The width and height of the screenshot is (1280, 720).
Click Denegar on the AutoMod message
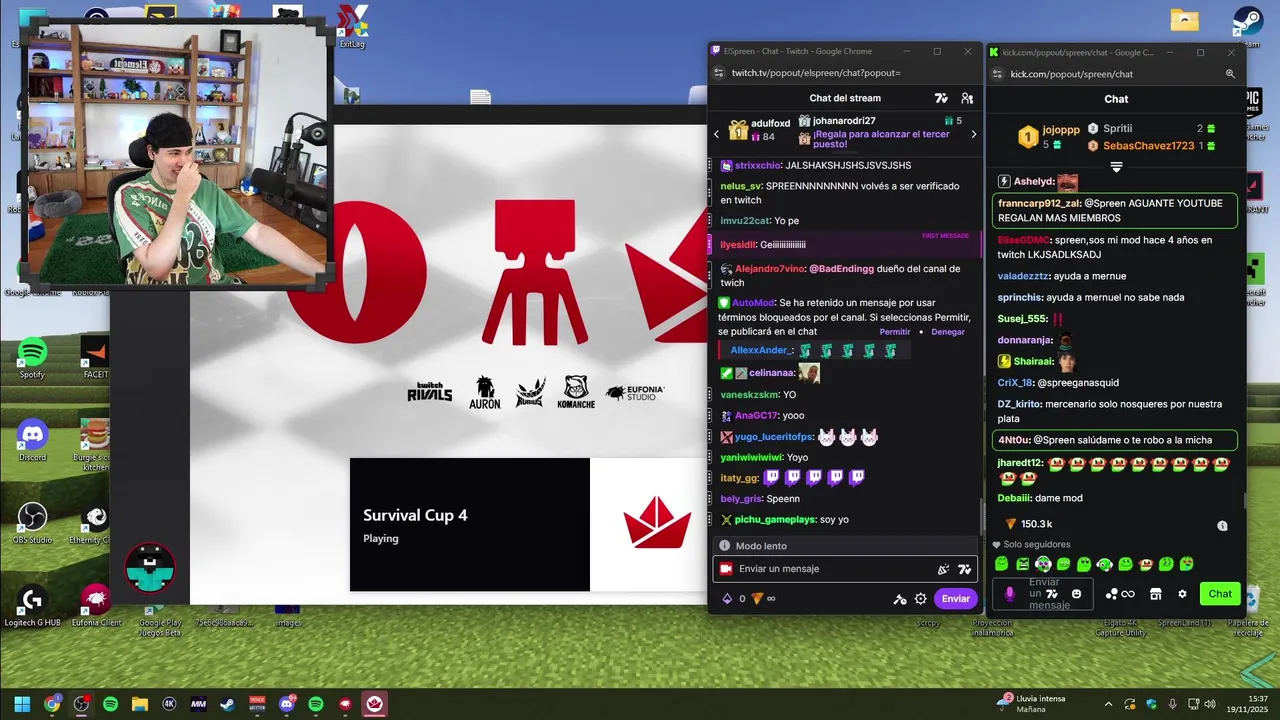tap(948, 331)
